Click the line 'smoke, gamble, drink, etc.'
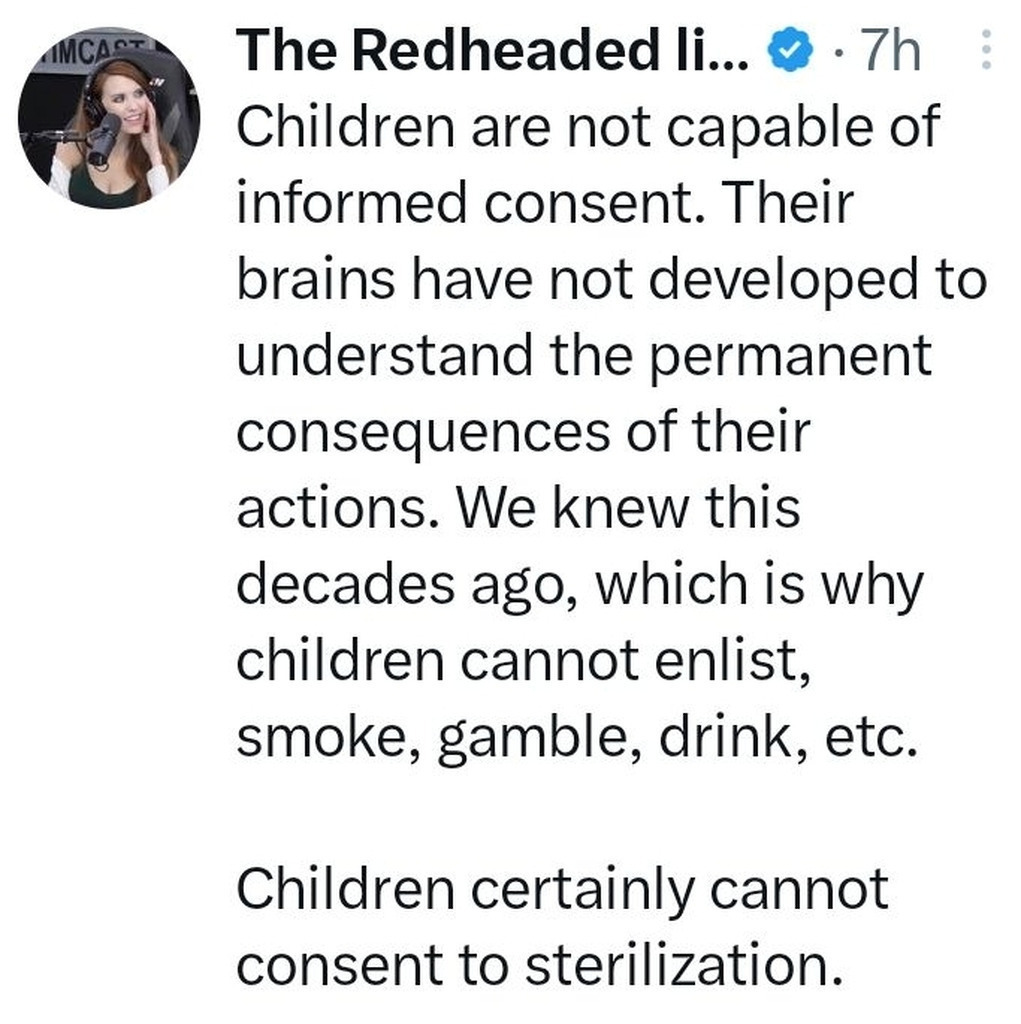 point(577,739)
